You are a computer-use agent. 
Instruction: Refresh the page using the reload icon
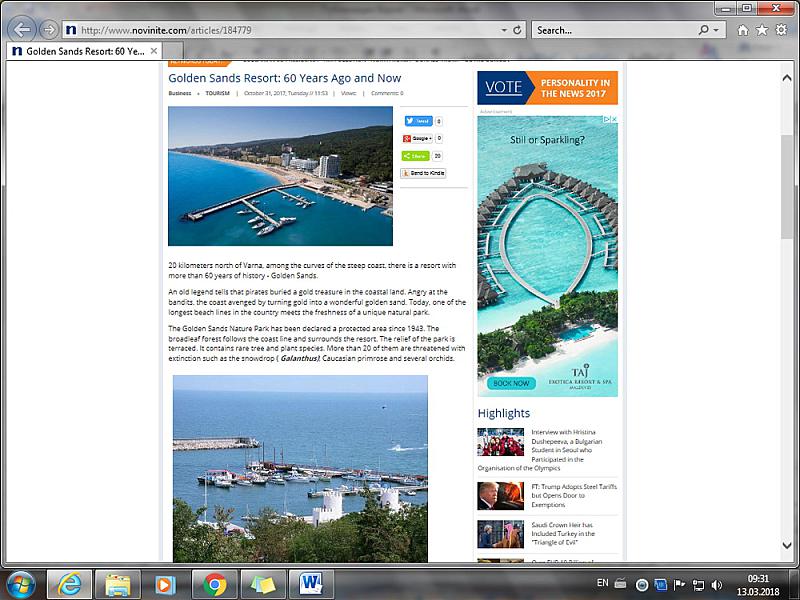518,30
